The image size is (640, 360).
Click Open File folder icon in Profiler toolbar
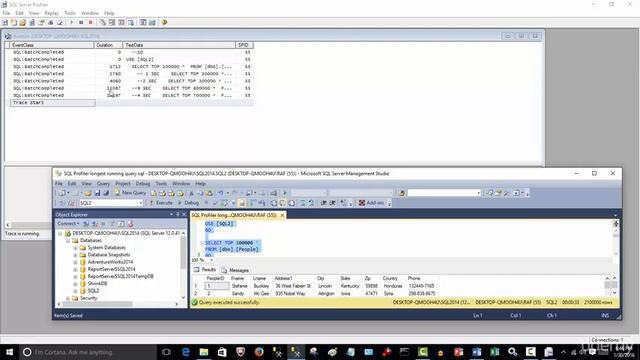(23, 22)
